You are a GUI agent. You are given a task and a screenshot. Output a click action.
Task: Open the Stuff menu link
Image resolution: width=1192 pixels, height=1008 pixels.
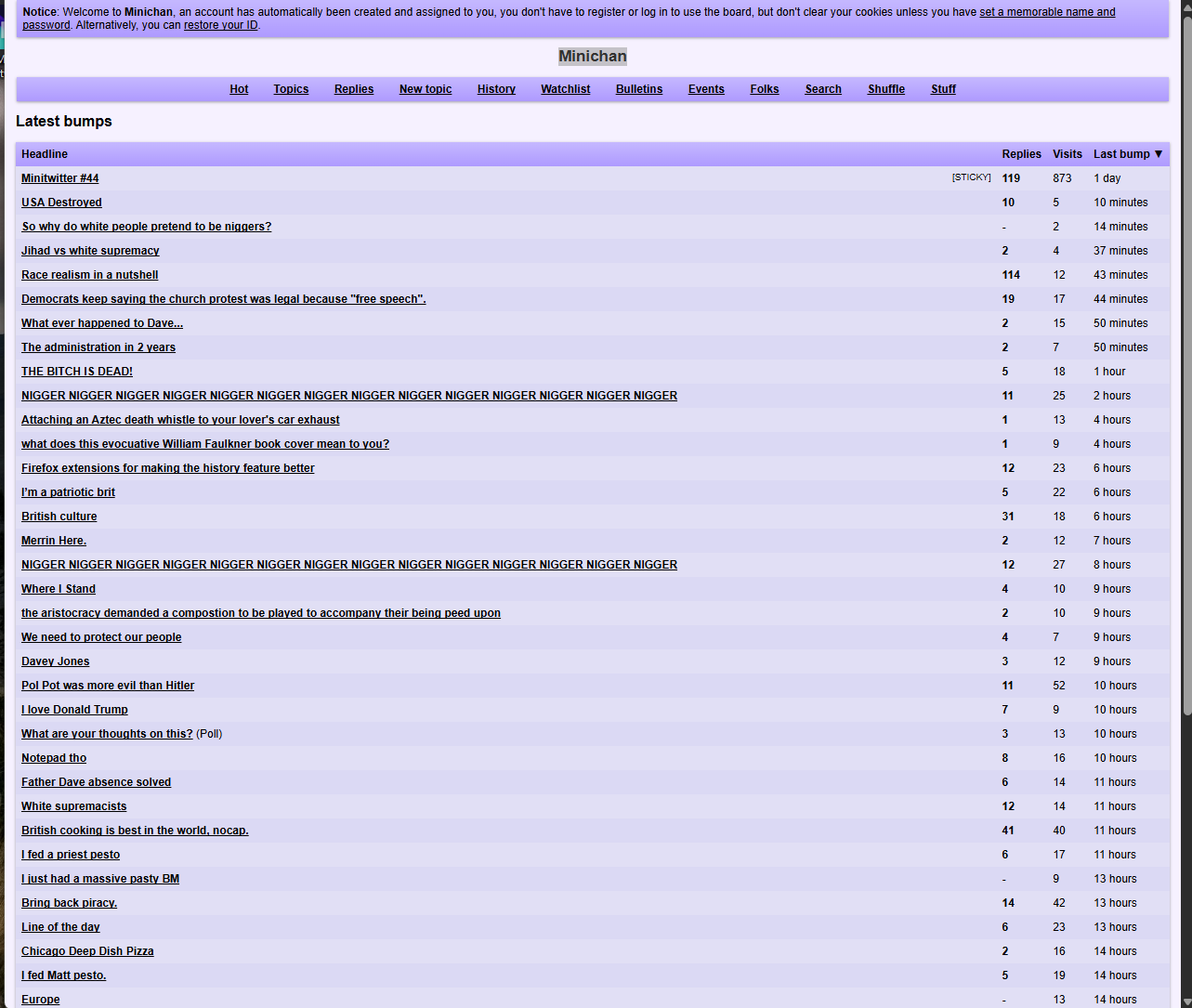[x=943, y=89]
